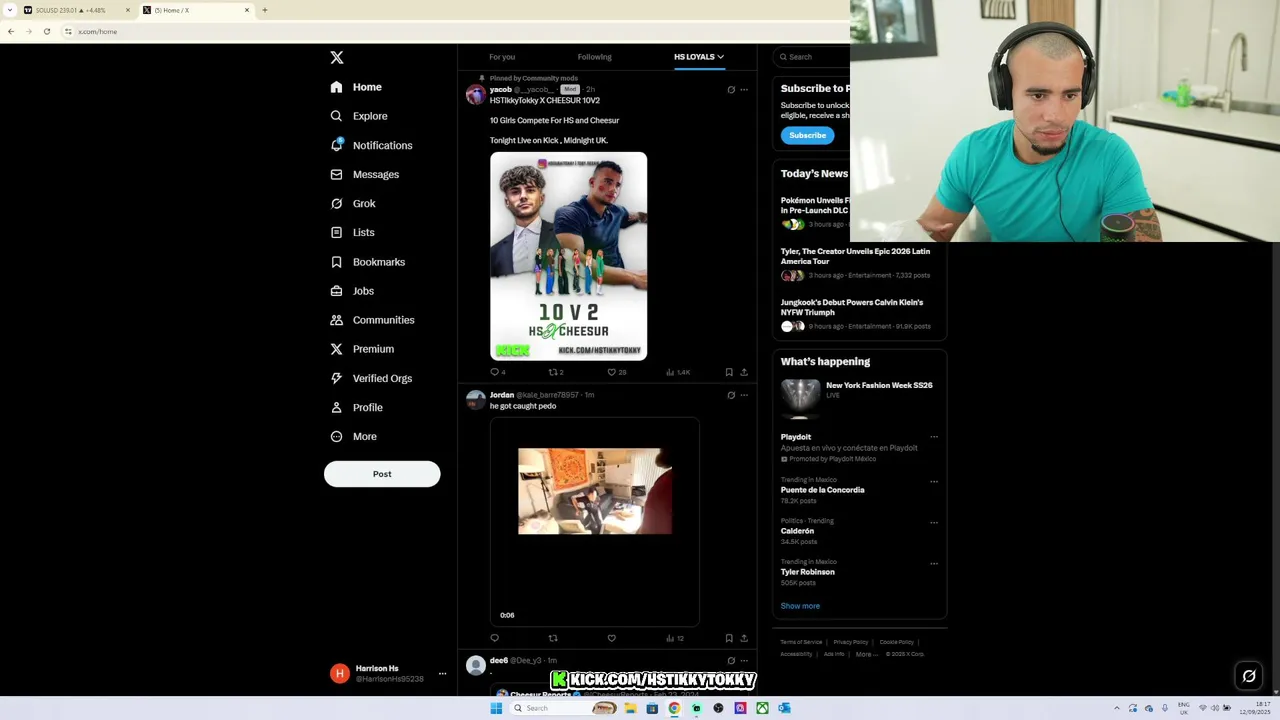Open the Home page from the sidebar
The width and height of the screenshot is (1280, 720).
coord(356,87)
